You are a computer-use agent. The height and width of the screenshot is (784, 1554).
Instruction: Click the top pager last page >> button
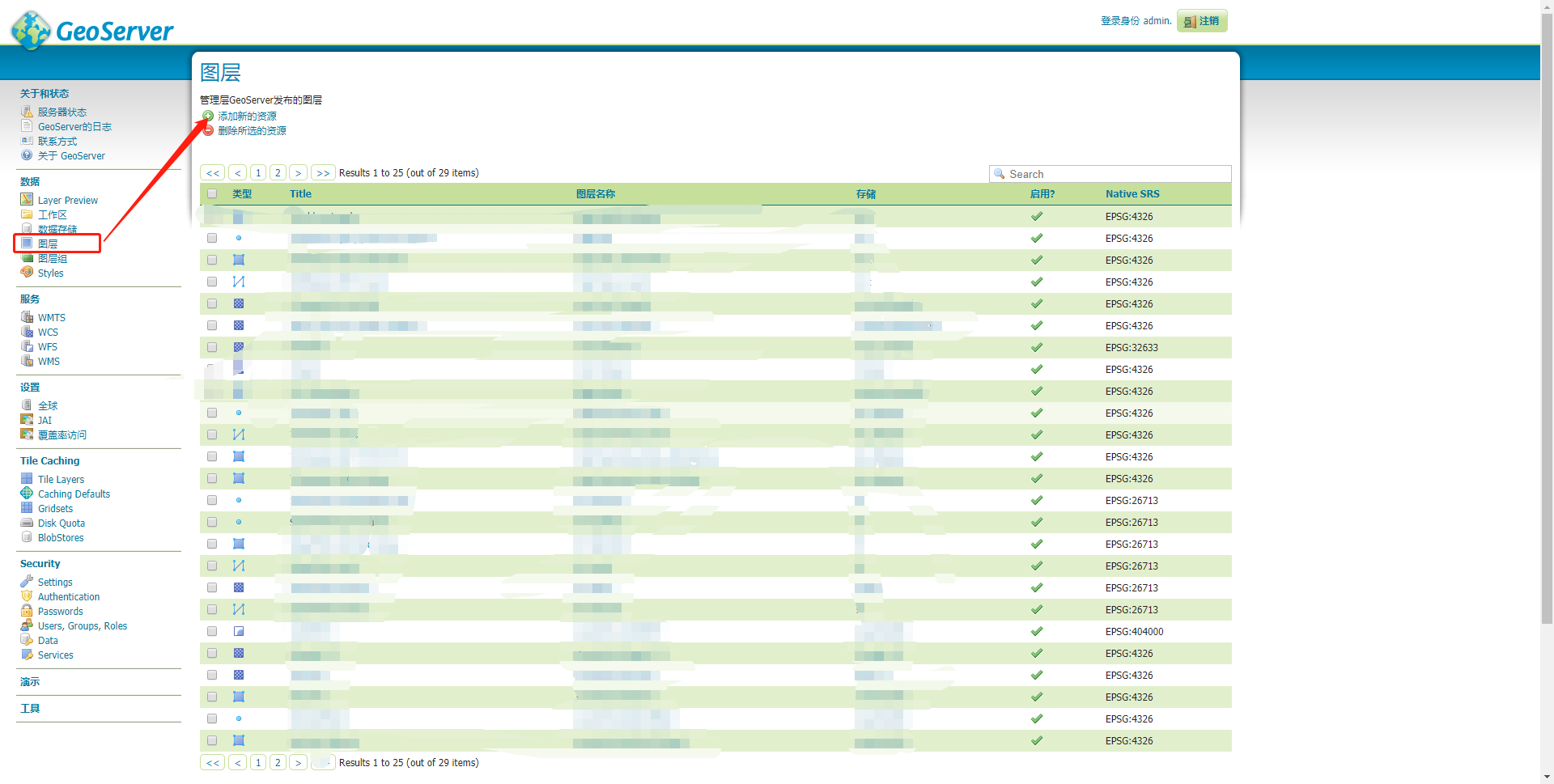pyautogui.click(x=323, y=172)
